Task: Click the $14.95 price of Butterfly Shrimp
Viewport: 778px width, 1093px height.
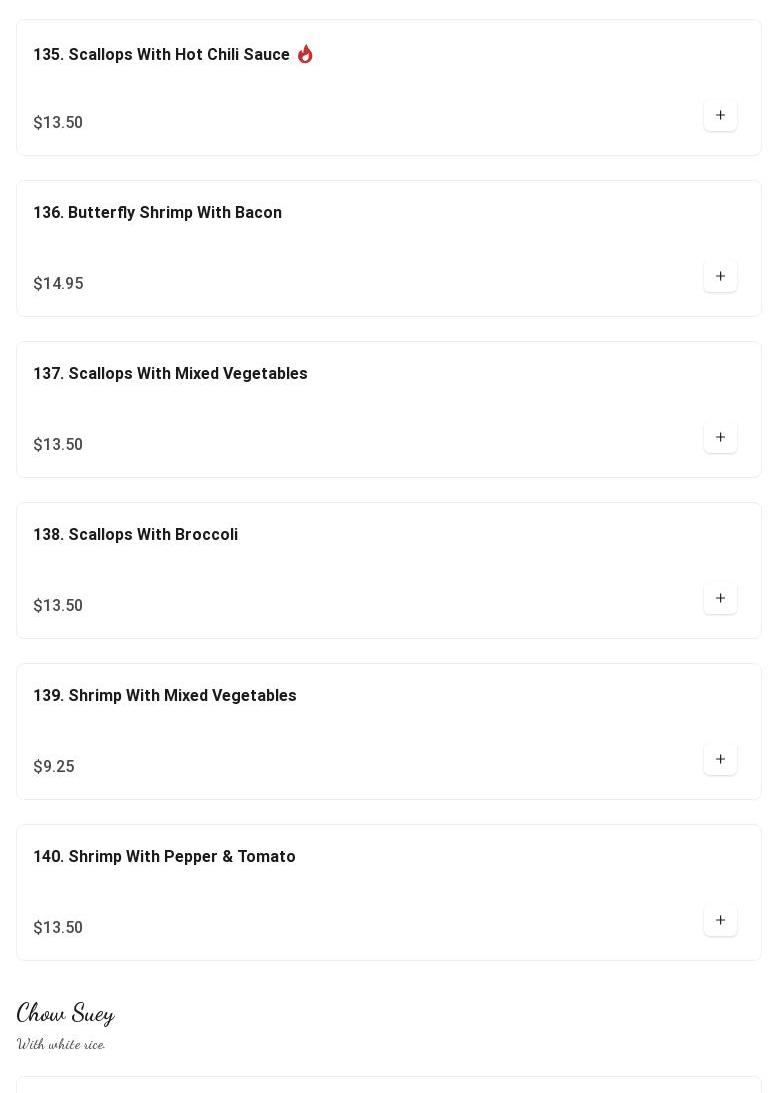Action: tap(58, 283)
